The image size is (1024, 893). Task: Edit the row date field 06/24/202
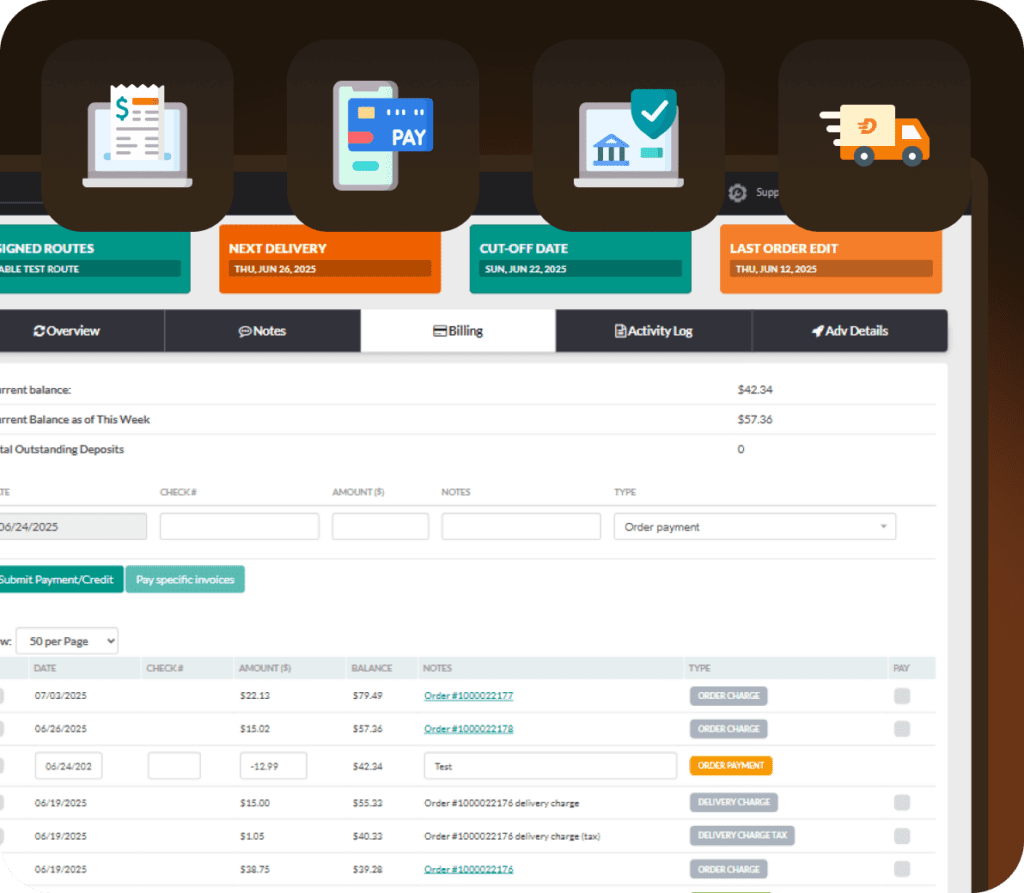click(x=69, y=766)
